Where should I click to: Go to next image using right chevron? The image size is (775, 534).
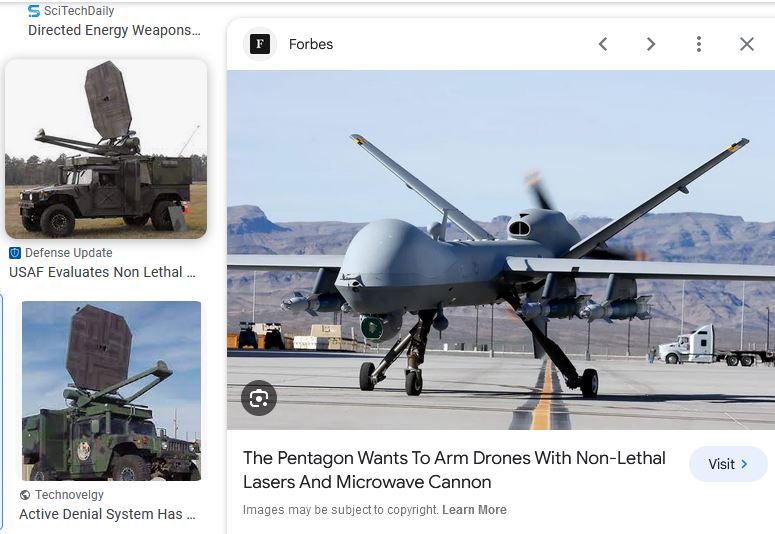651,44
